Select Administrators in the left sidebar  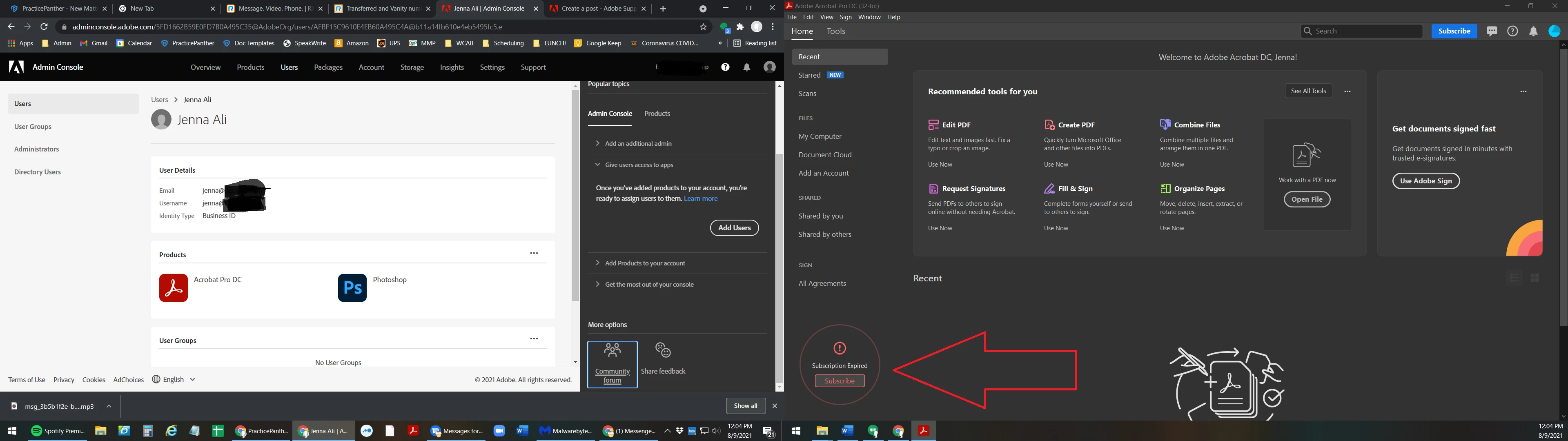pyautogui.click(x=36, y=149)
